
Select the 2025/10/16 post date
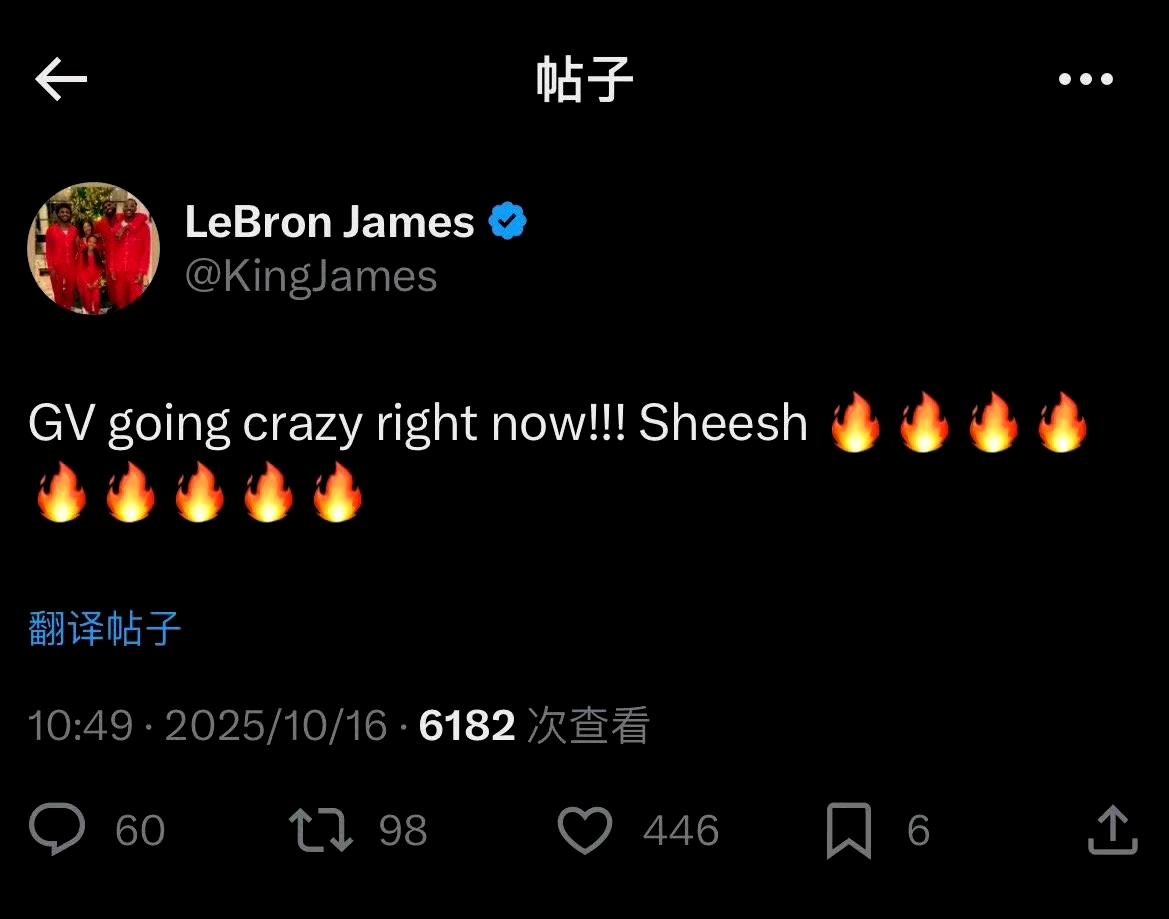coord(276,726)
